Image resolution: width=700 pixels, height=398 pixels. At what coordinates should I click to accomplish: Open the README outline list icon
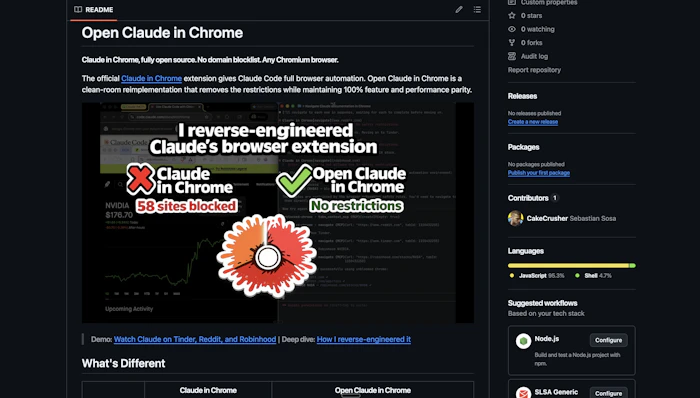(x=477, y=9)
